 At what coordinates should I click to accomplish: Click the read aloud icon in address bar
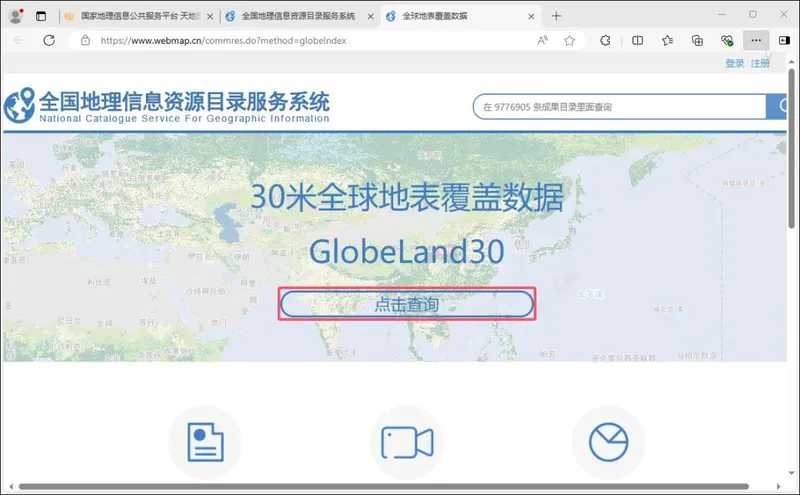pos(543,40)
